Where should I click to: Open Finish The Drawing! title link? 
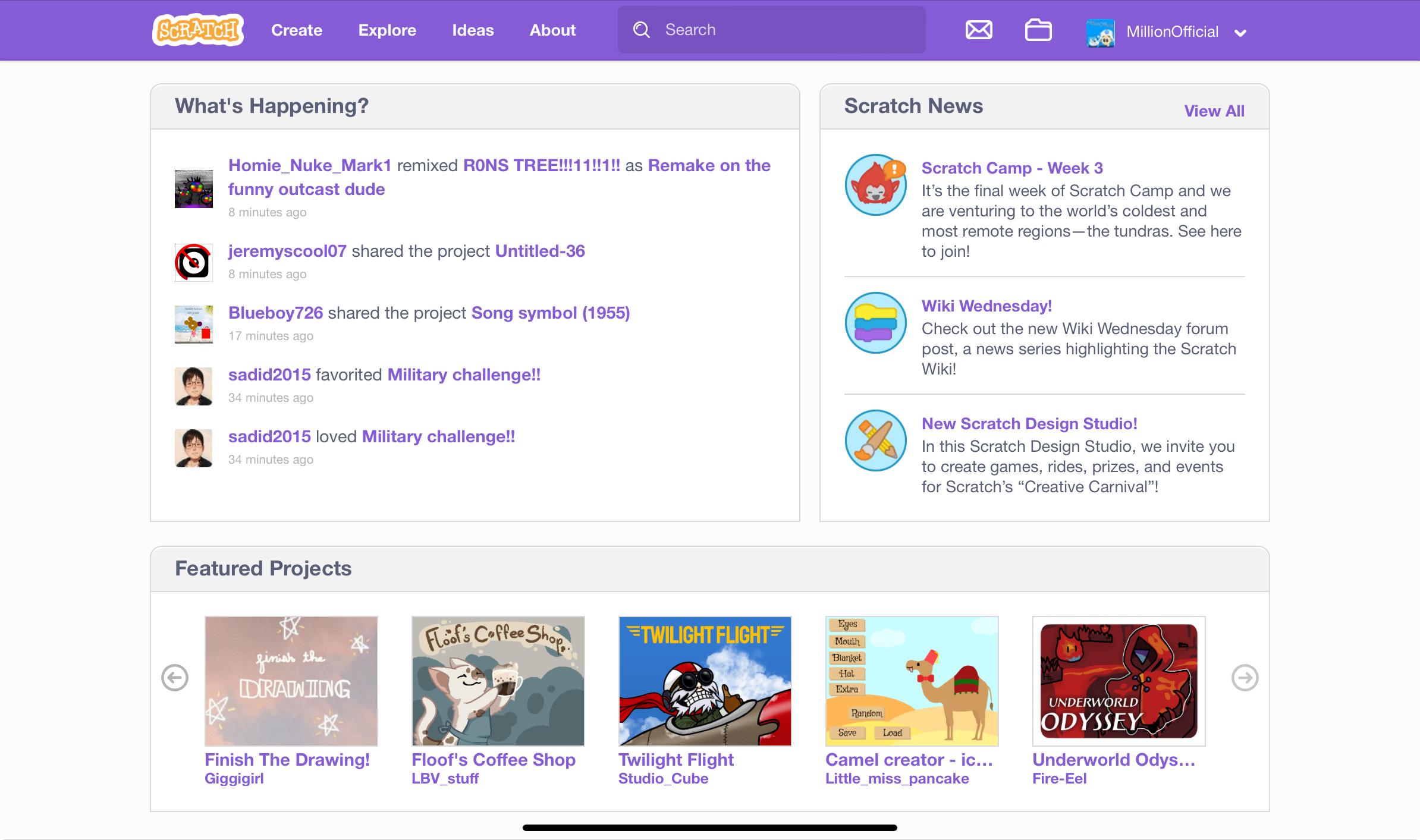(x=287, y=760)
